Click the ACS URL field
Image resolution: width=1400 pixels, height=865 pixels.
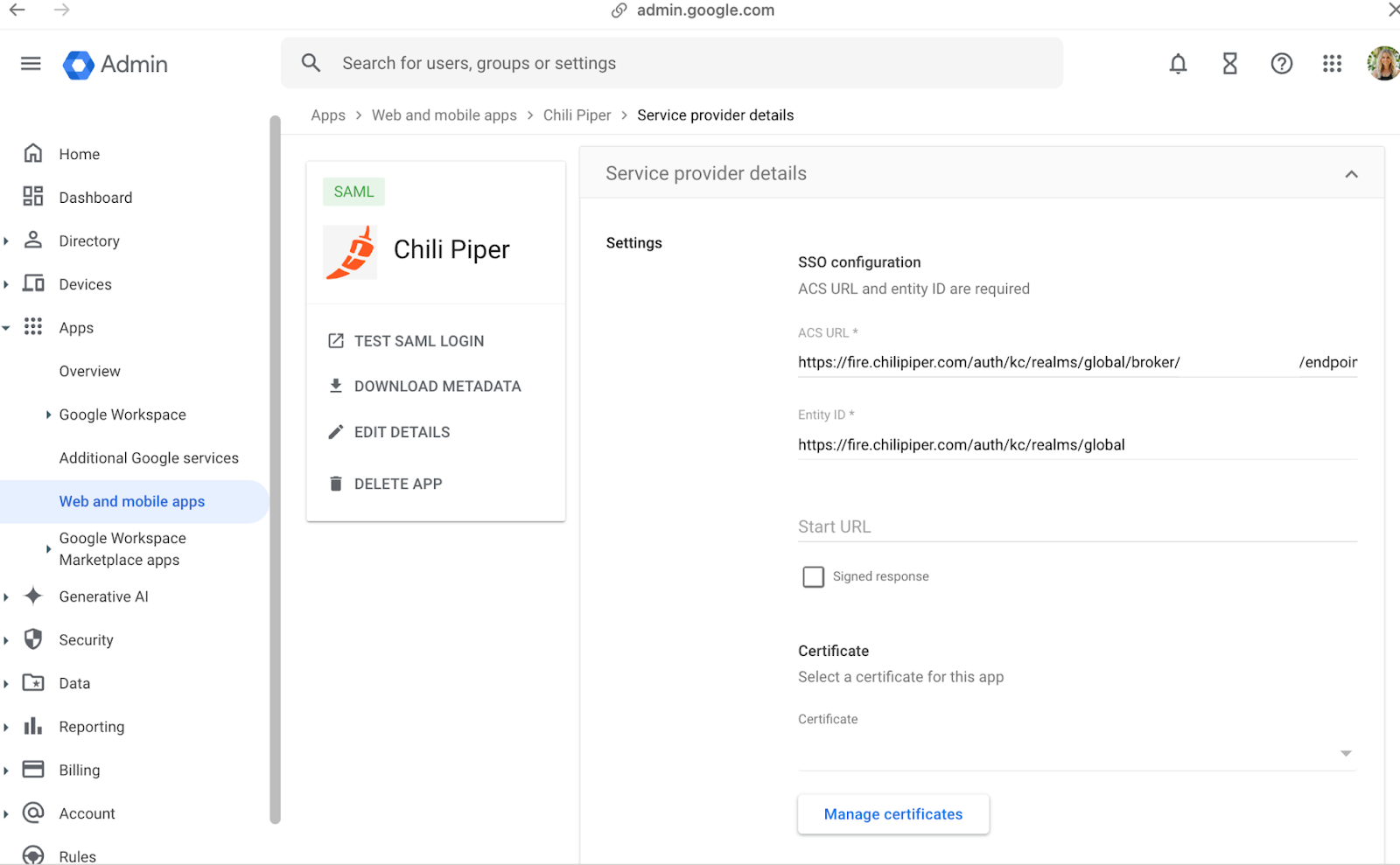[1077, 362]
